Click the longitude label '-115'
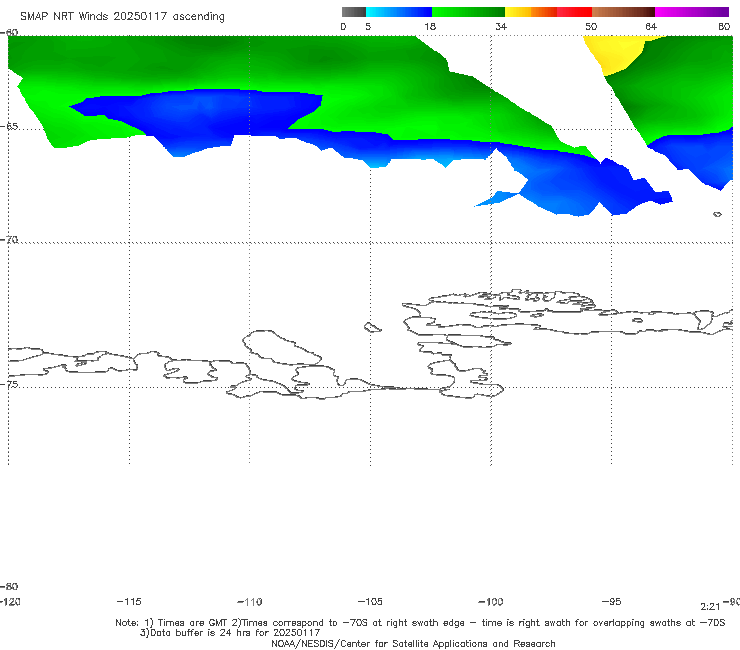 coord(129,601)
